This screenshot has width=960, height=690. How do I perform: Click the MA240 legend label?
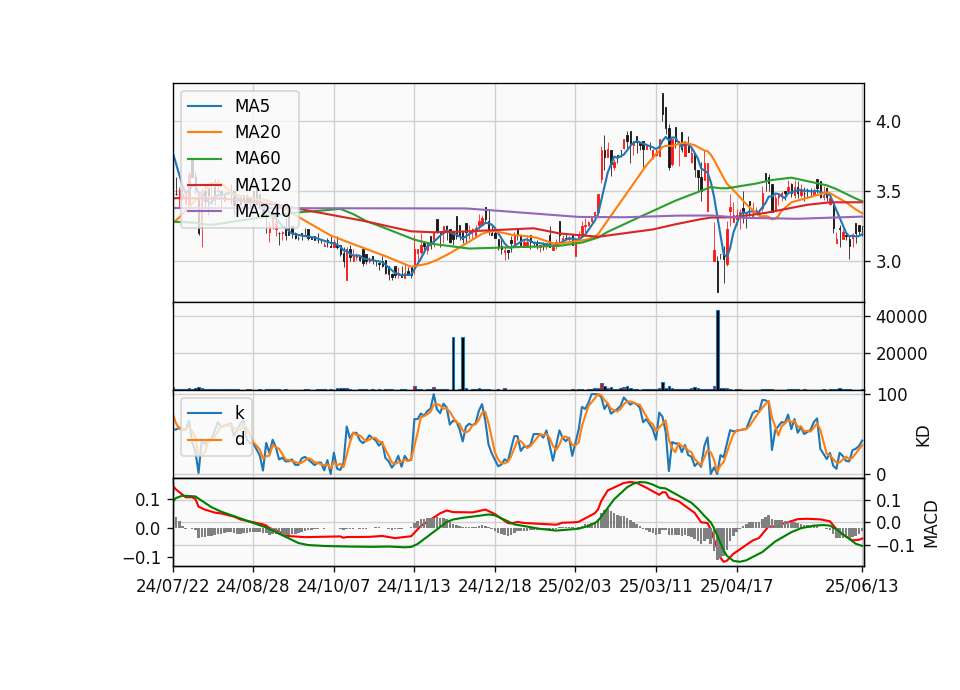tap(263, 211)
